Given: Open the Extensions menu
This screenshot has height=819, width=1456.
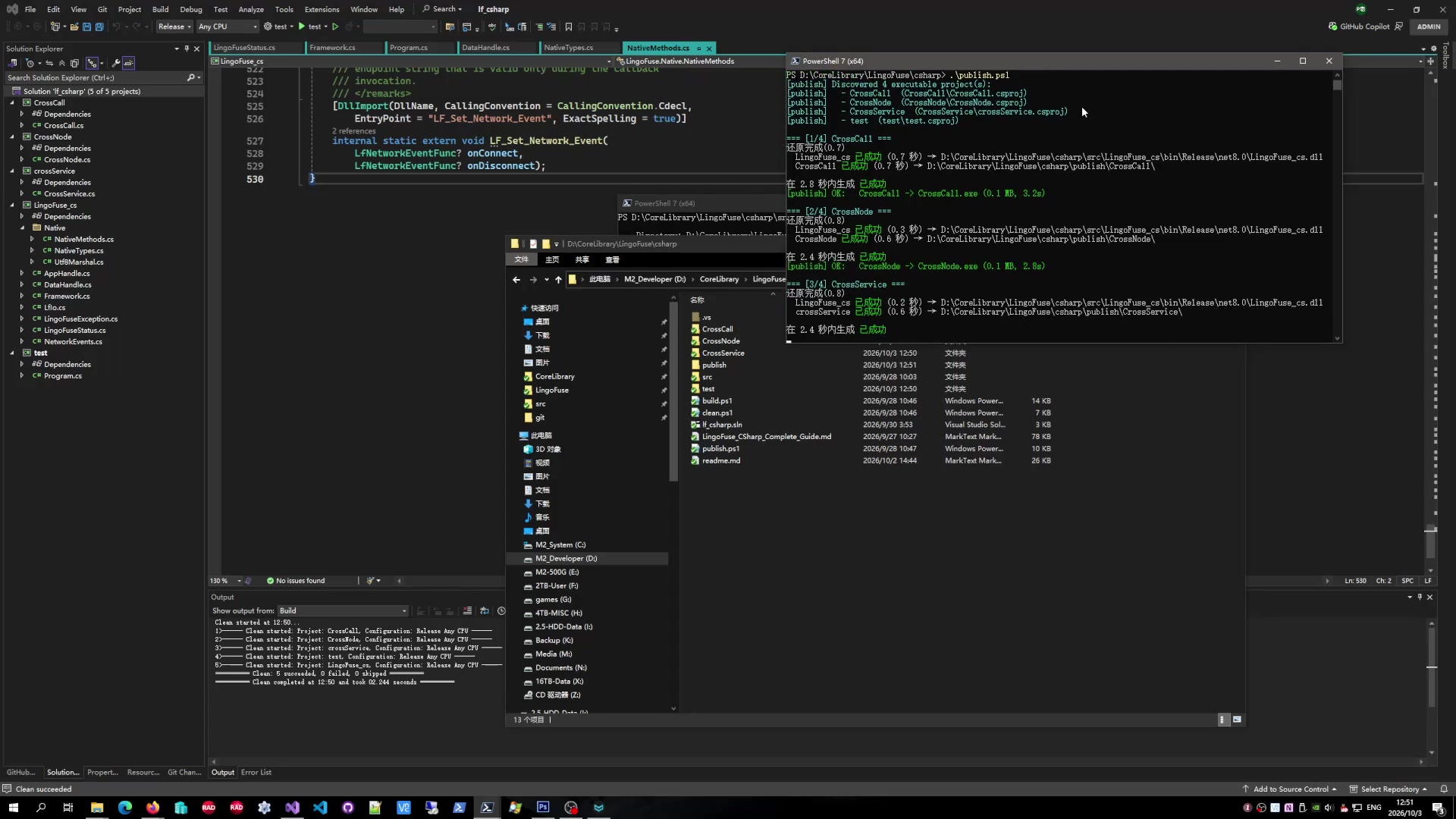Looking at the screenshot, I should 322,9.
